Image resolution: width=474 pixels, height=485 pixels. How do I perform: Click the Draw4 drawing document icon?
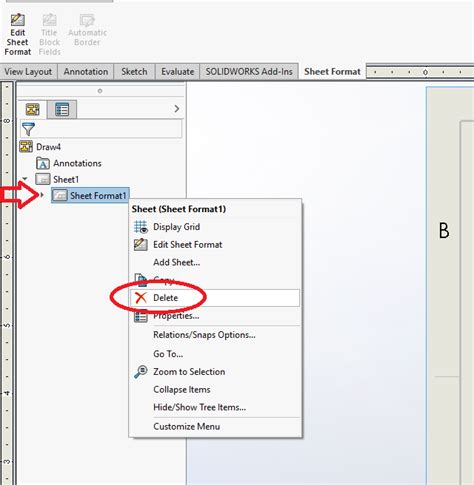click(26, 147)
